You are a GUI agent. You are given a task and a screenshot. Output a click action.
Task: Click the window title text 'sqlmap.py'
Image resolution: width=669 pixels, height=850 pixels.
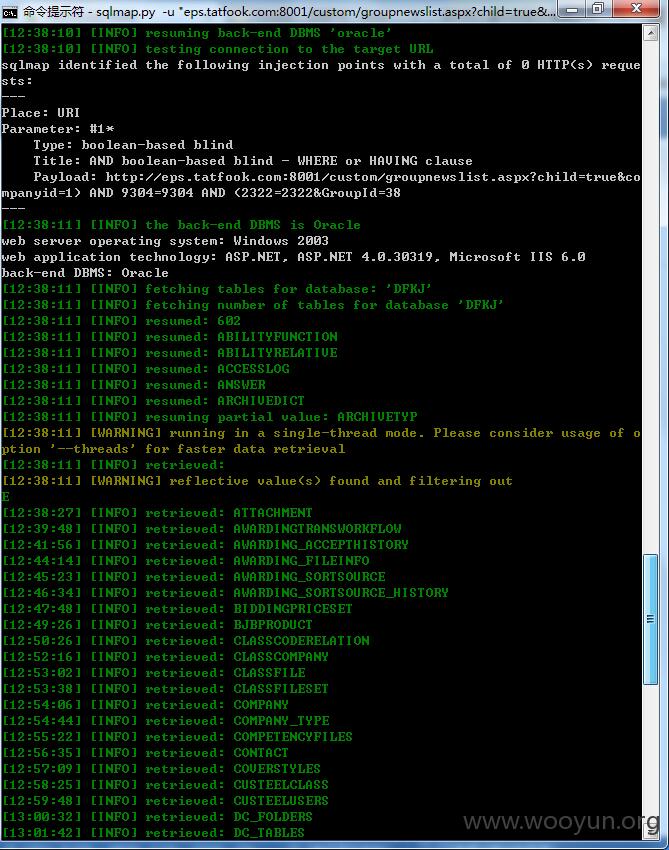point(126,11)
